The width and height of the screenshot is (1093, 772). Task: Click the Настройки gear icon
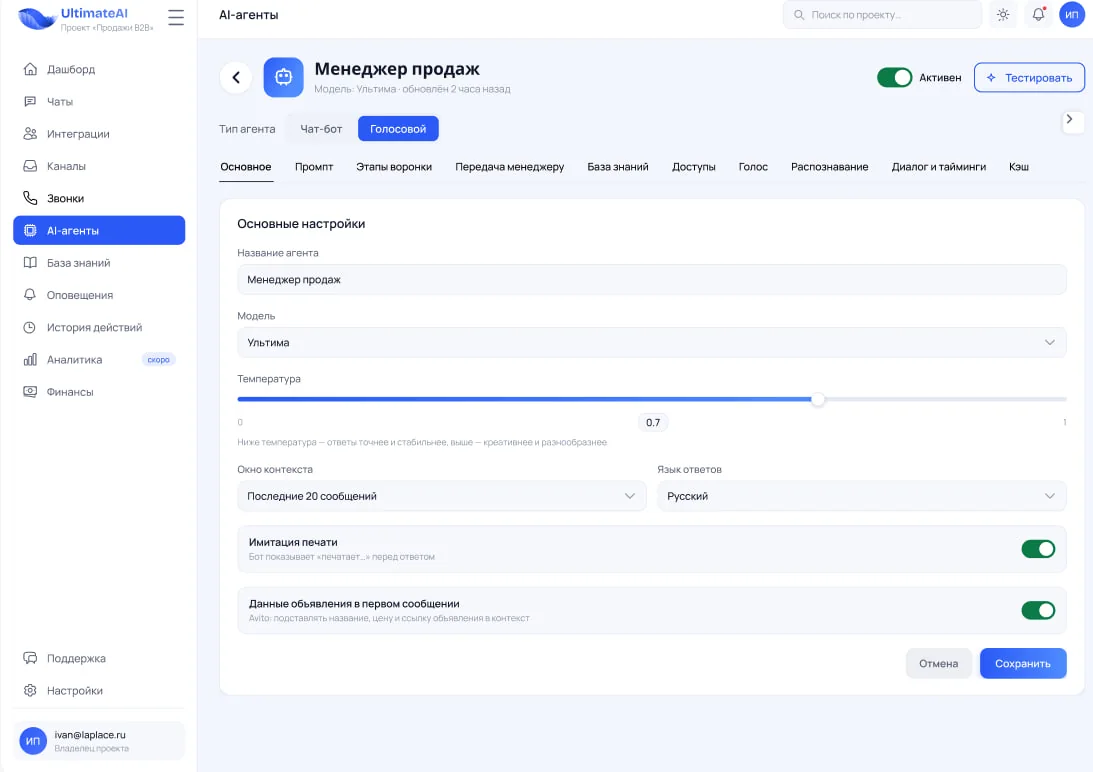pyautogui.click(x=30, y=690)
